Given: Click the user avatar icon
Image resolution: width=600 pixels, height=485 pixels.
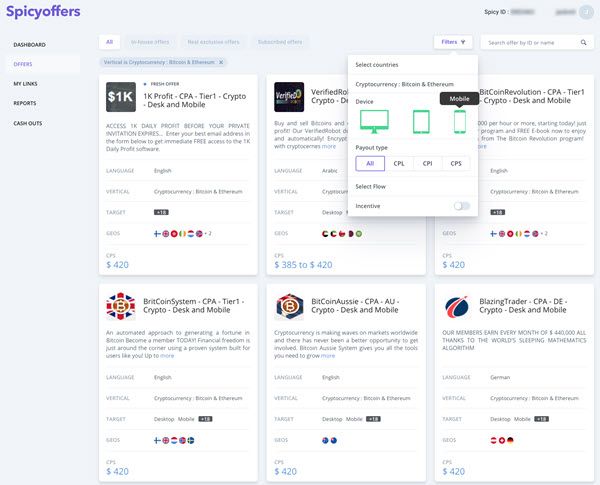Looking at the screenshot, I should (586, 12).
